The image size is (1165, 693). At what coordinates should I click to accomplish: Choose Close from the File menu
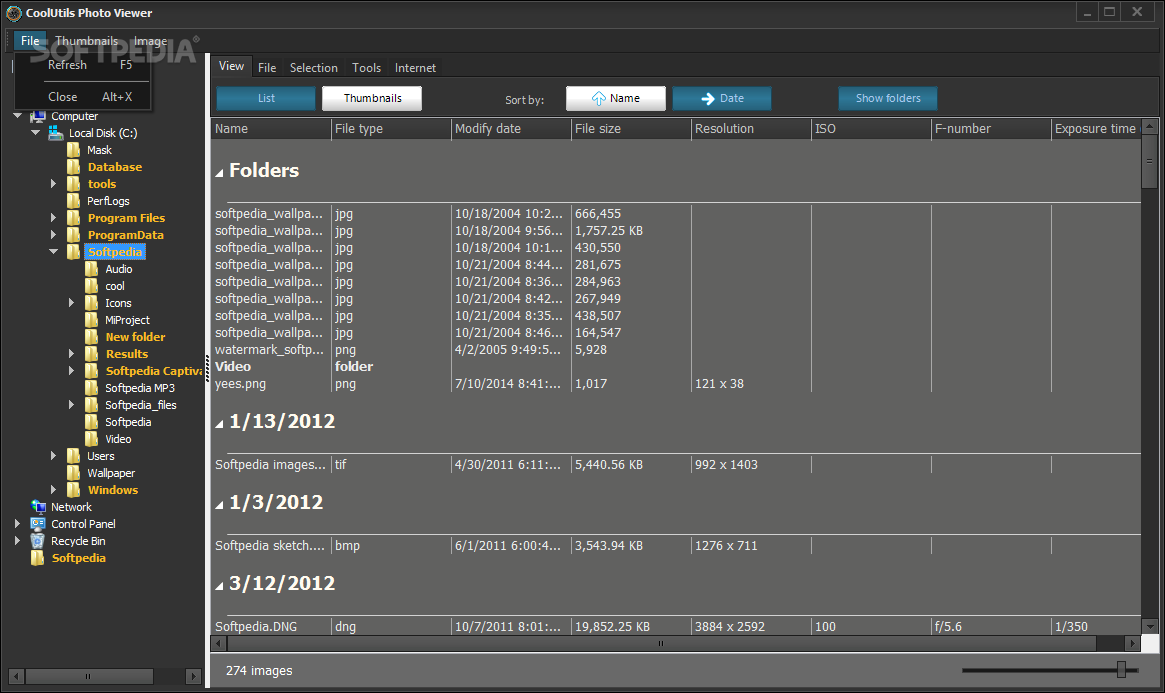click(x=82, y=97)
